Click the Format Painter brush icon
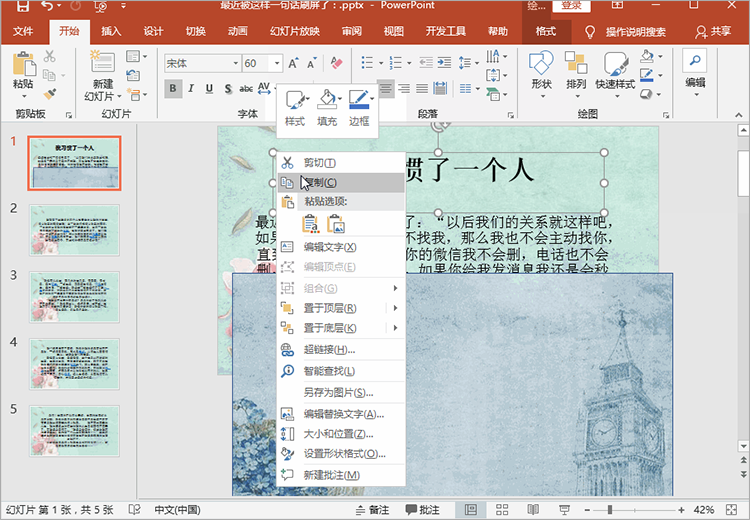 [x=49, y=94]
